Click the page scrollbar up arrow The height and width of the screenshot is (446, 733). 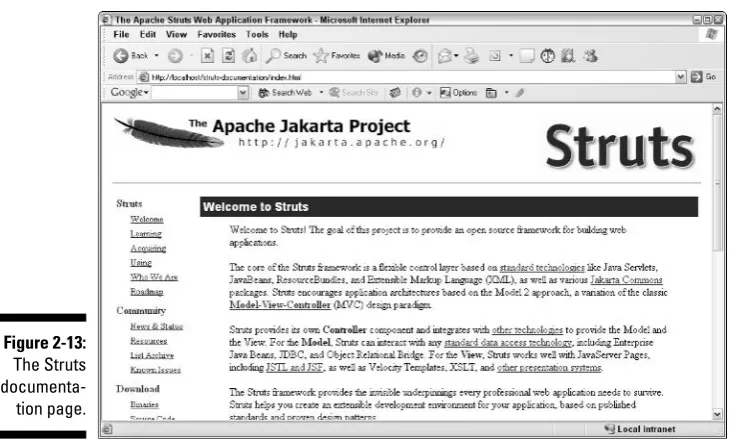click(x=718, y=109)
